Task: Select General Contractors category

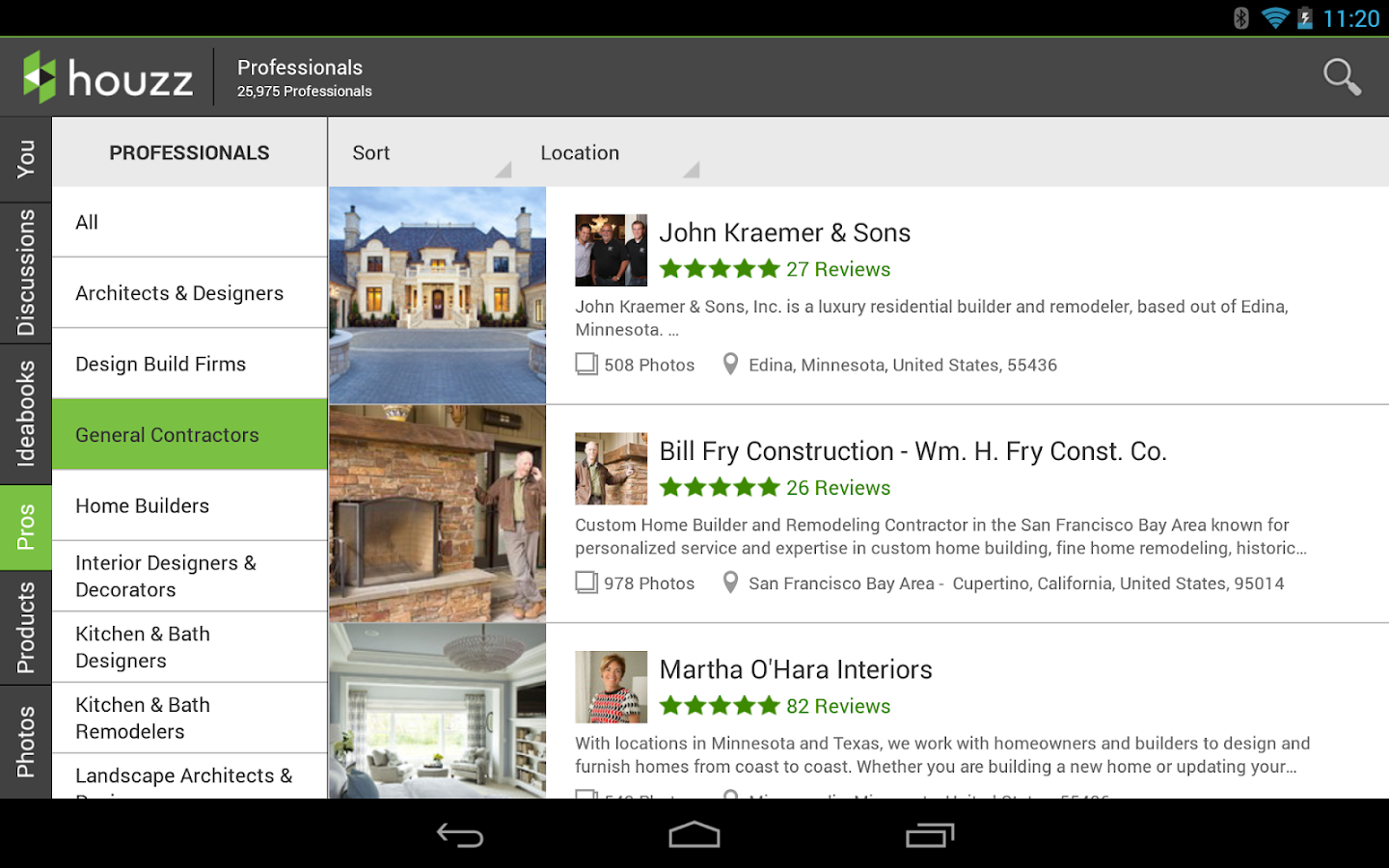Action: coord(190,435)
